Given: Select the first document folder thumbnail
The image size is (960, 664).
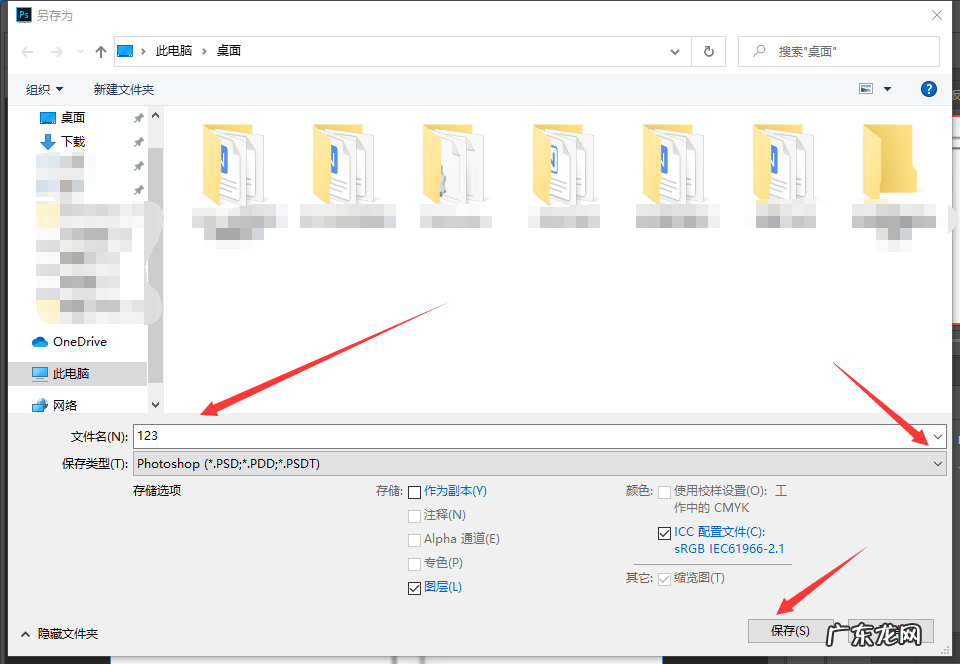Looking at the screenshot, I should 234,164.
